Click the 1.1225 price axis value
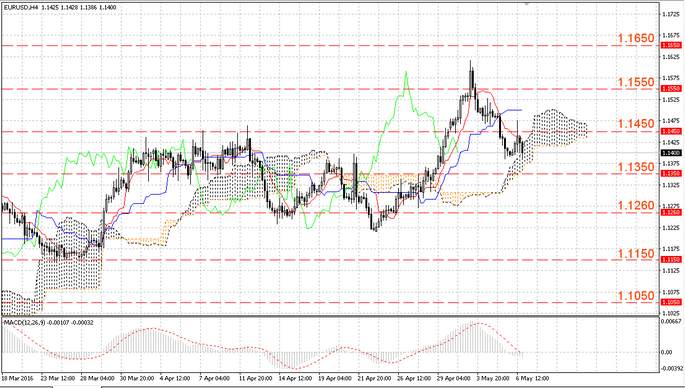 point(671,227)
